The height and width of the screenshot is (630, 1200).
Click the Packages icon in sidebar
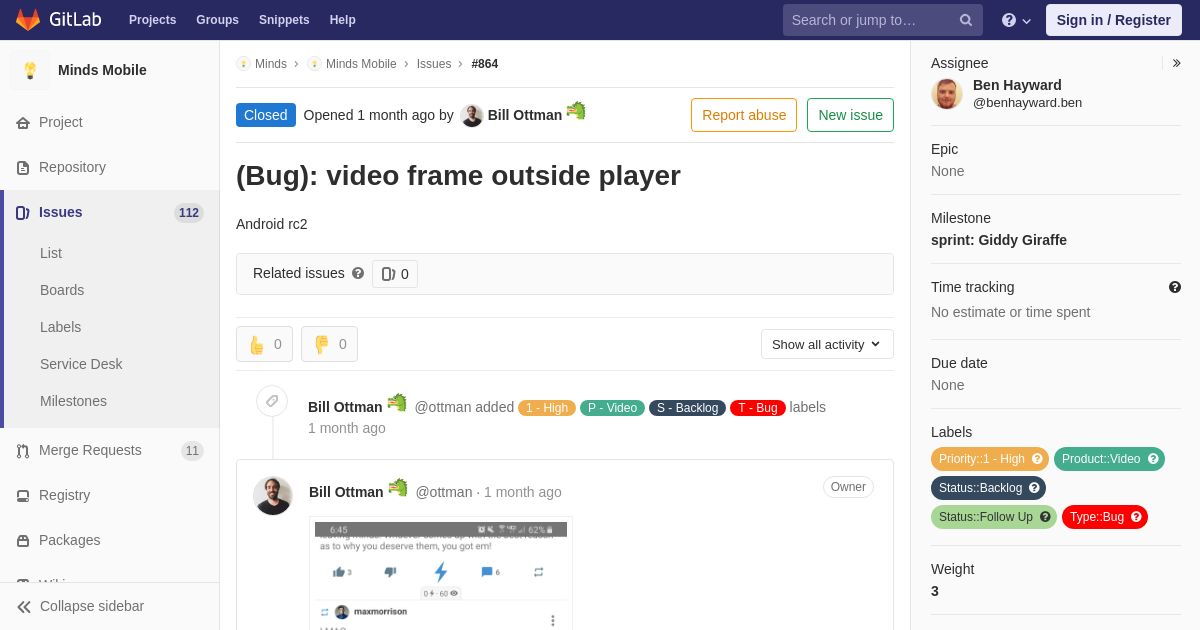point(23,540)
